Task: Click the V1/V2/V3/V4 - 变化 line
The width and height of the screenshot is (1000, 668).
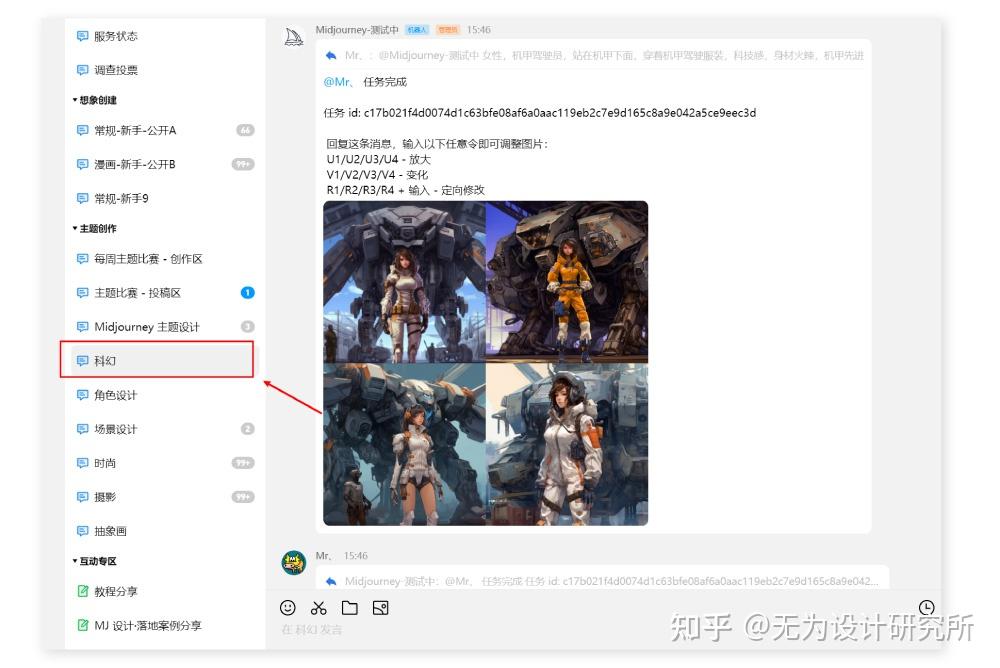Action: pos(378,175)
